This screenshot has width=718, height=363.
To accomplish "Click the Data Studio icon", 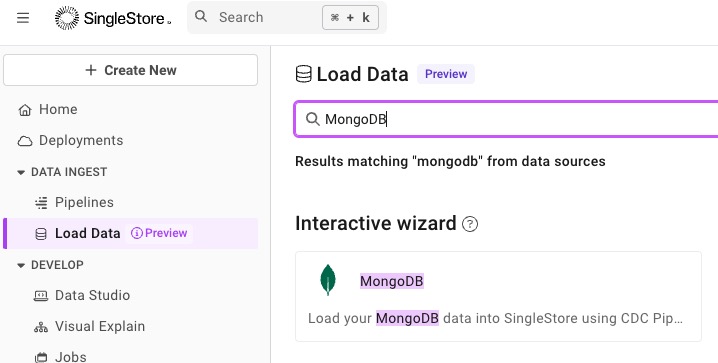I will (x=41, y=296).
